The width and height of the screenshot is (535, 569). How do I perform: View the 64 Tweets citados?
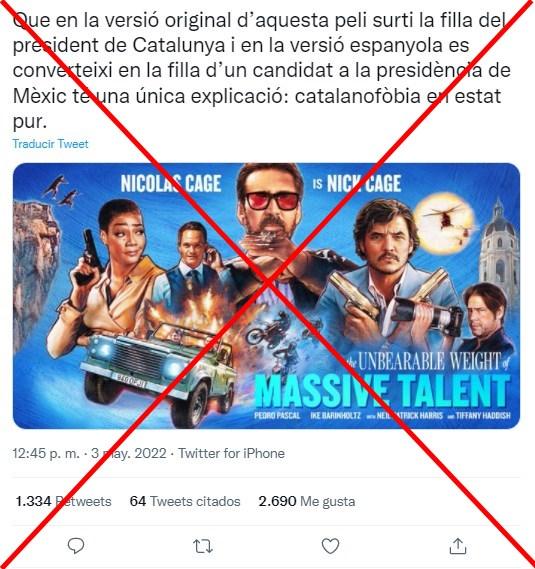click(x=185, y=501)
